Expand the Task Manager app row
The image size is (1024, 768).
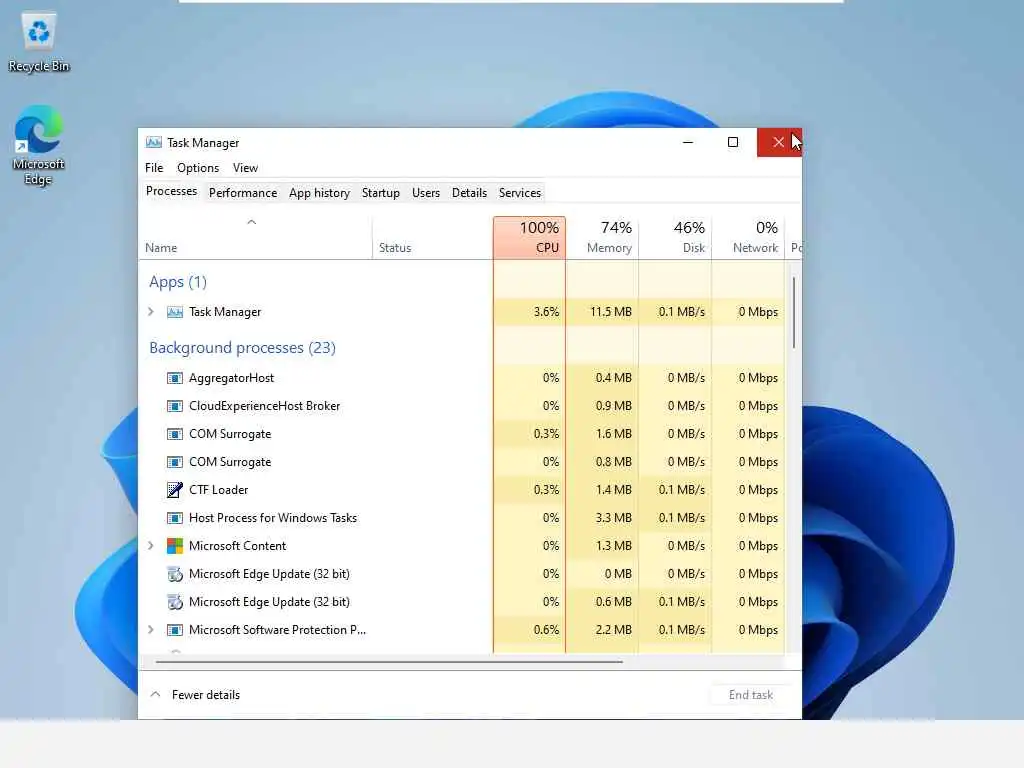coord(151,312)
